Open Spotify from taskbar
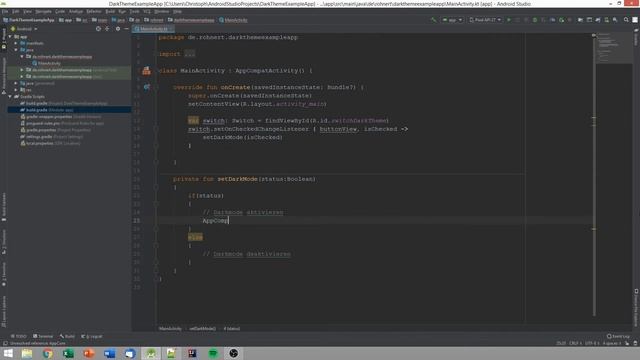This screenshot has height=360, width=640. point(213,353)
